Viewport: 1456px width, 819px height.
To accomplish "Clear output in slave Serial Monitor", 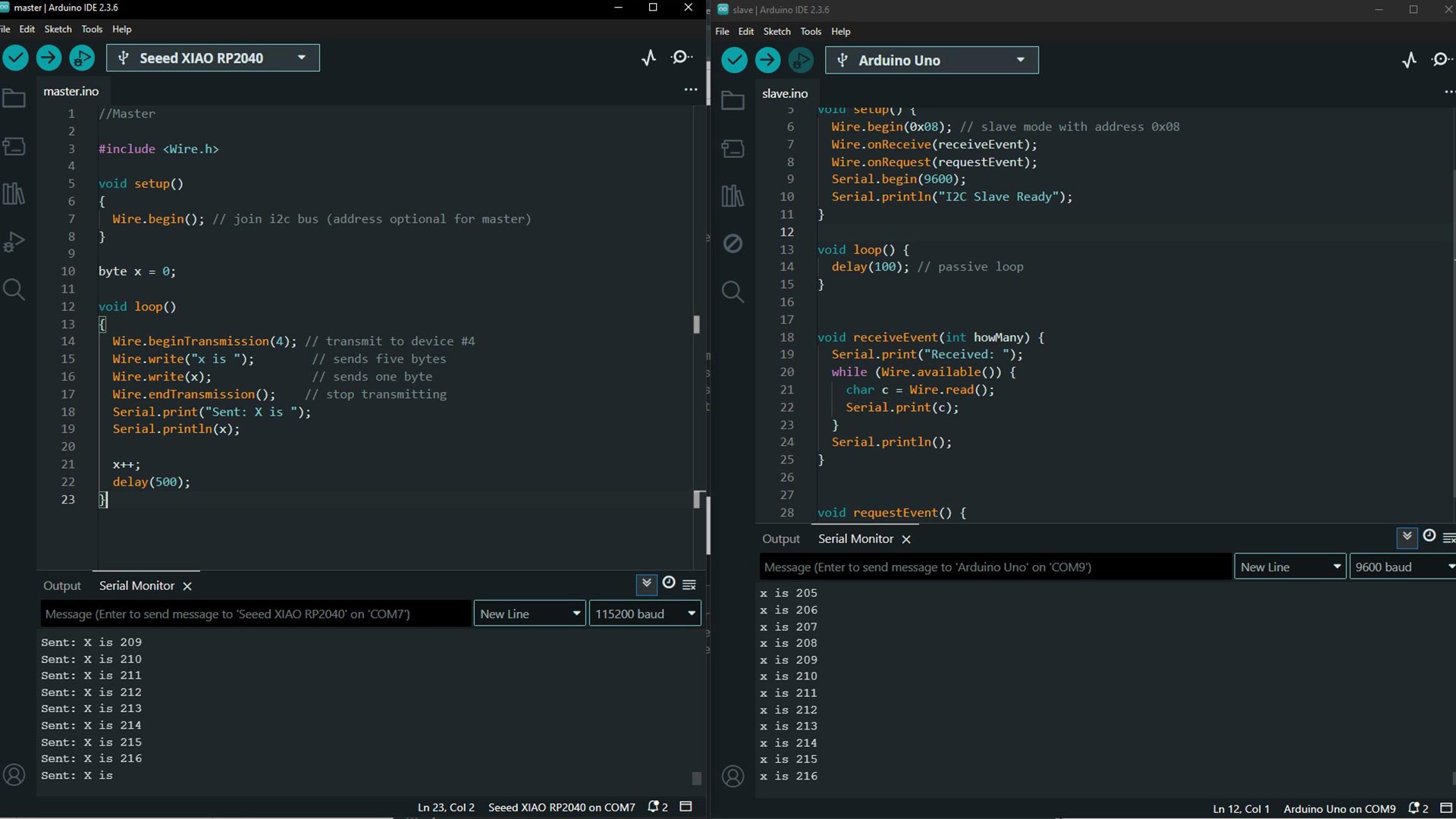I will point(1448,538).
